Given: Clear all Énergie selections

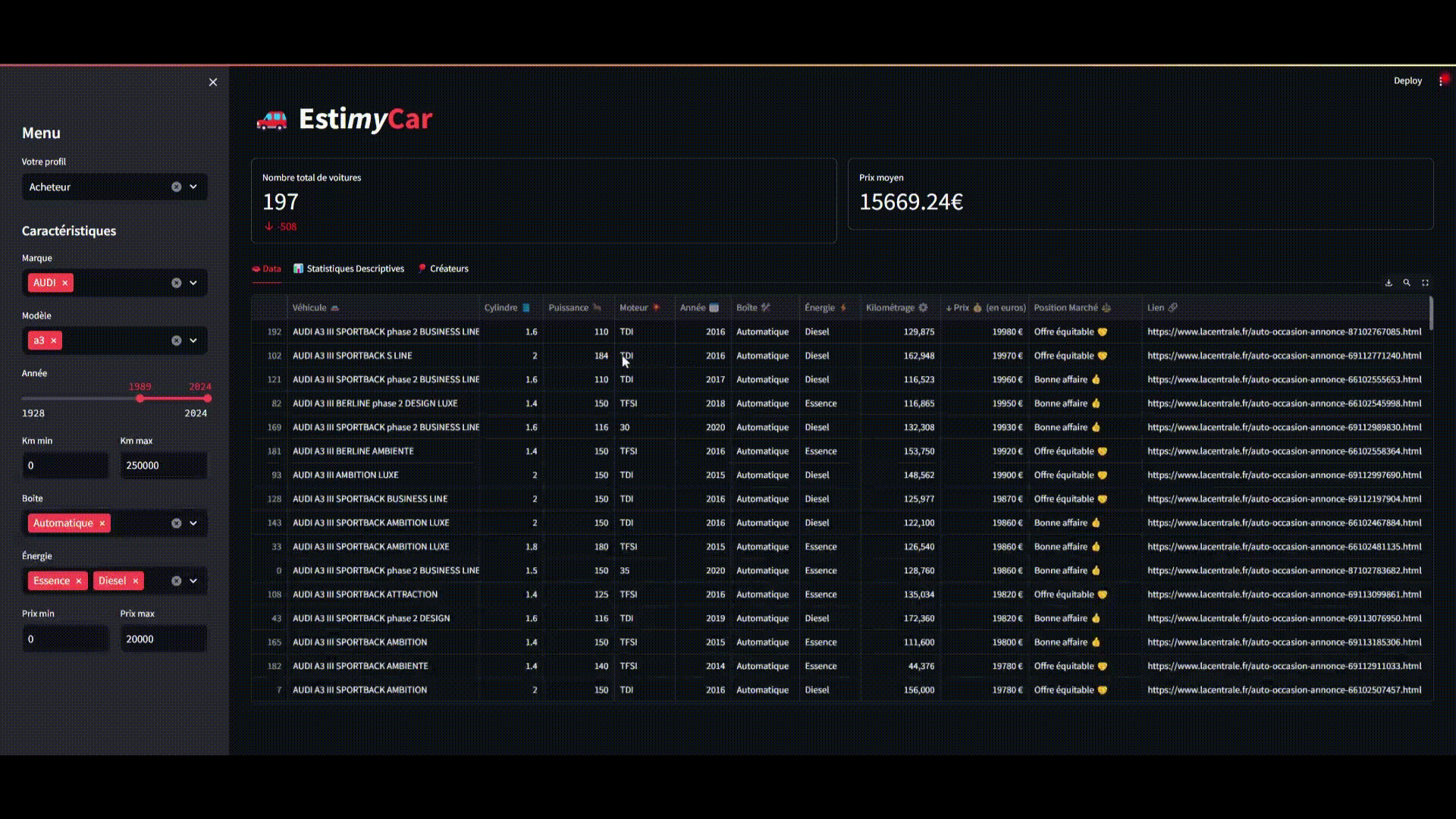Looking at the screenshot, I should (x=176, y=581).
